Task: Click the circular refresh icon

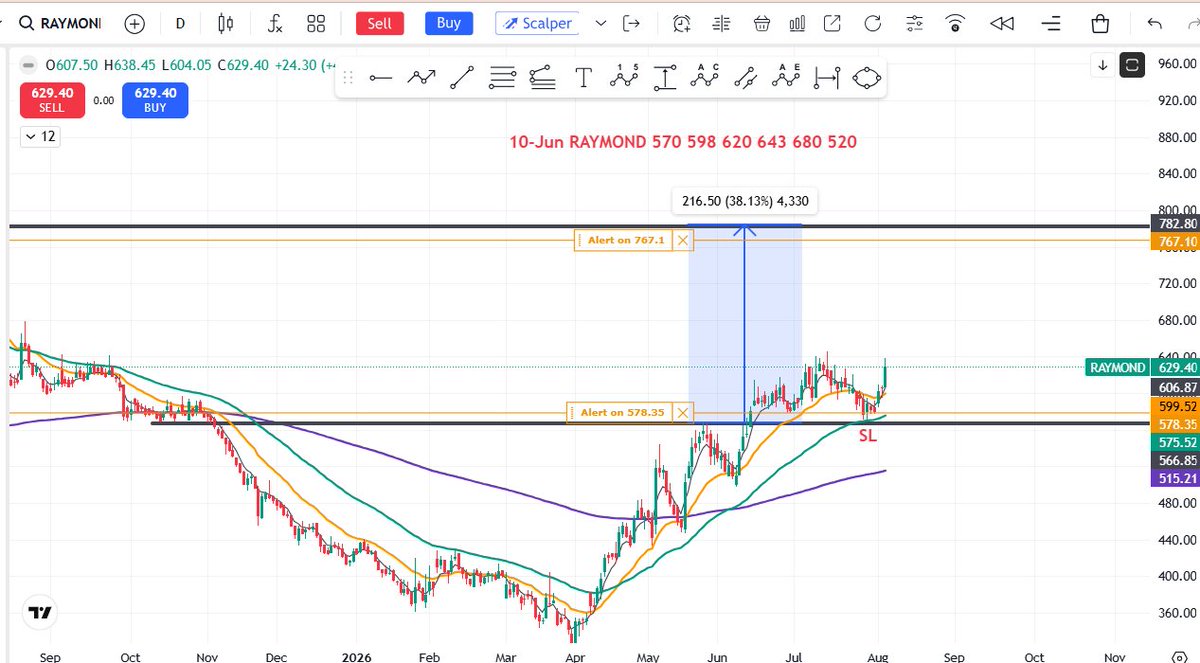Action: point(874,23)
